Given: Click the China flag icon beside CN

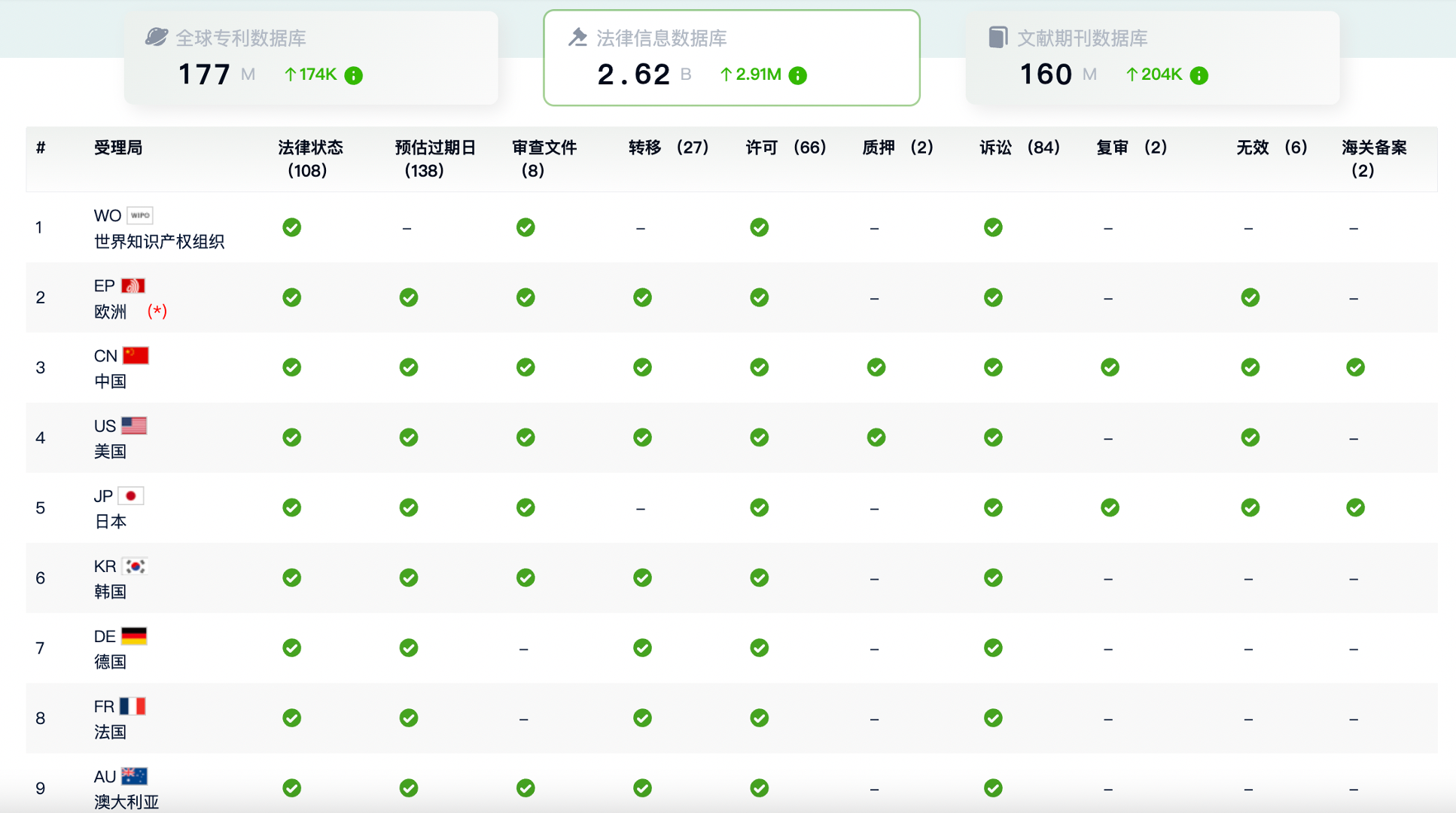Looking at the screenshot, I should tap(136, 355).
